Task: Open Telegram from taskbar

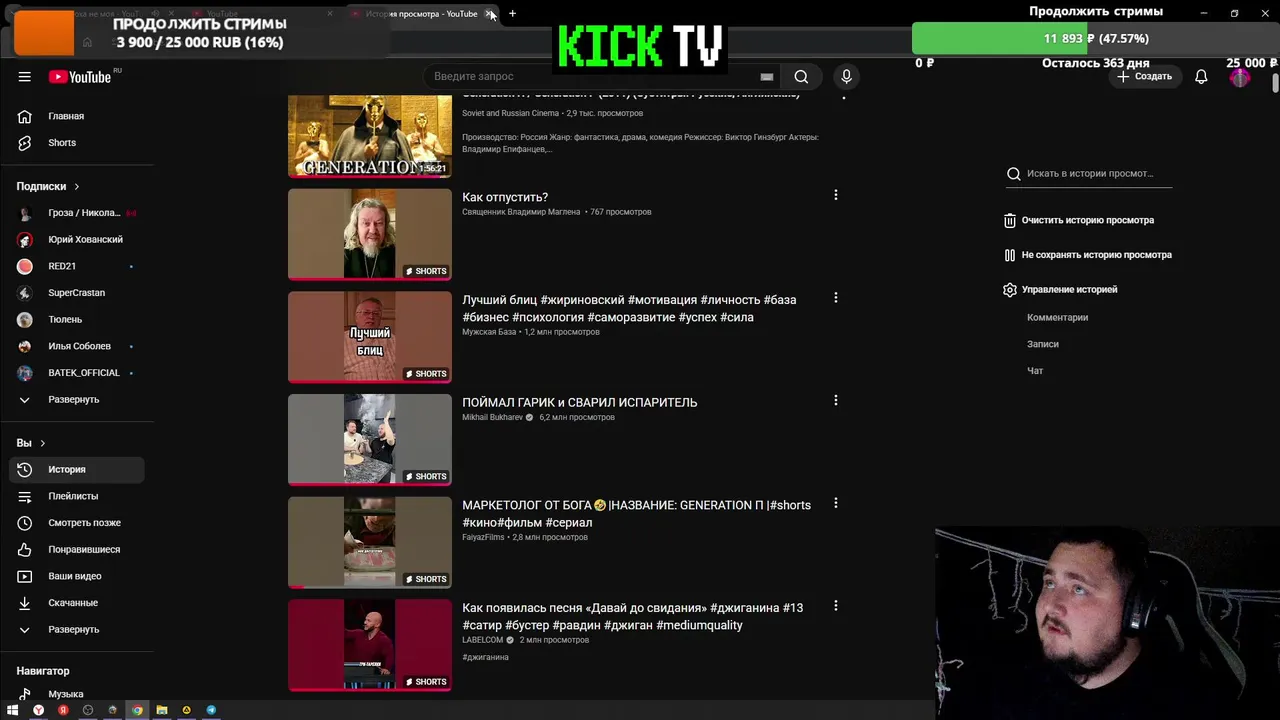Action: (x=211, y=711)
